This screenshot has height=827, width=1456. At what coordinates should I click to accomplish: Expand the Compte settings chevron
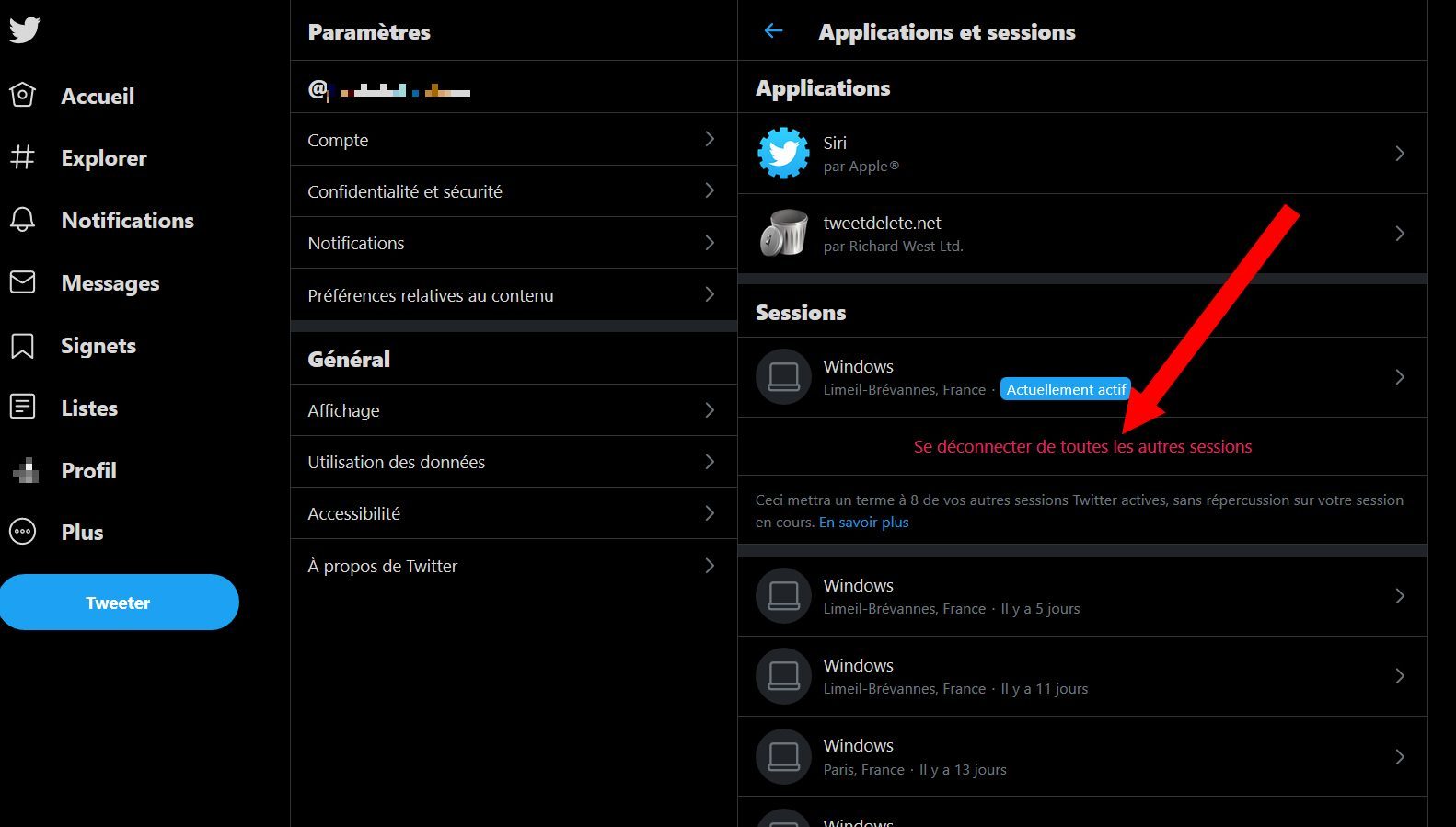tap(710, 139)
